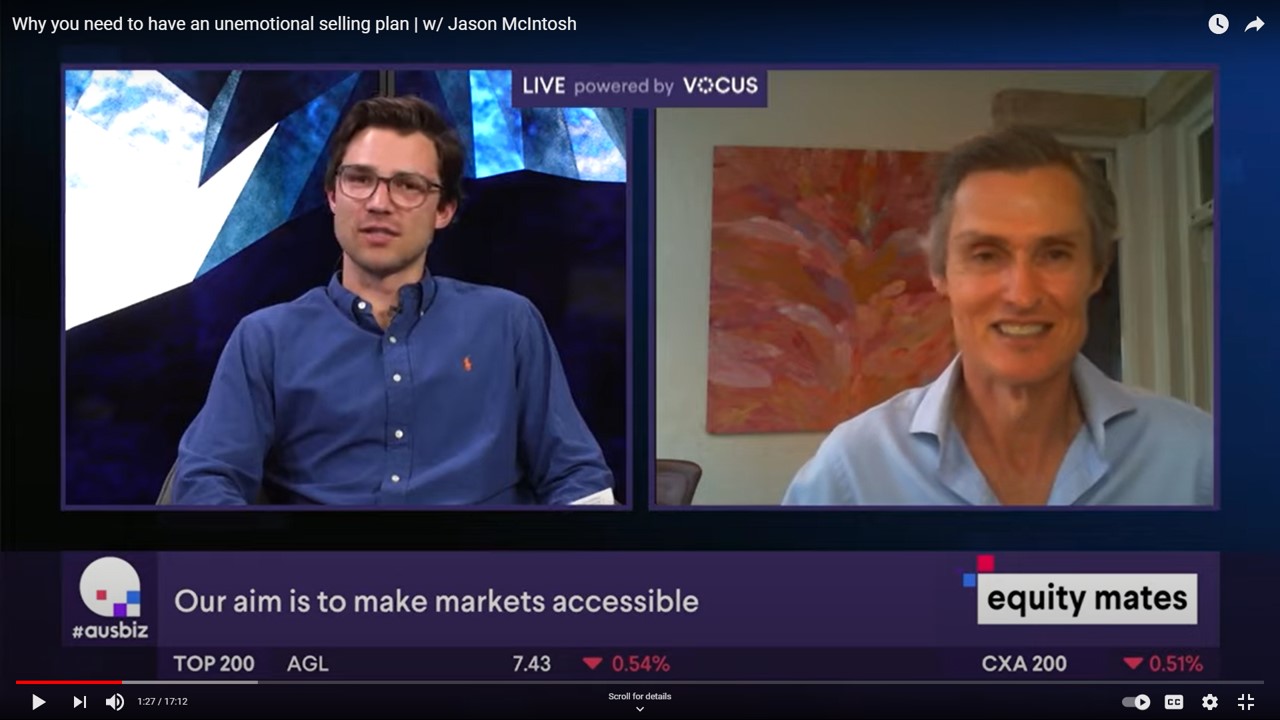Toggle closed captions CC button
1280x720 pixels.
[x=1174, y=702]
